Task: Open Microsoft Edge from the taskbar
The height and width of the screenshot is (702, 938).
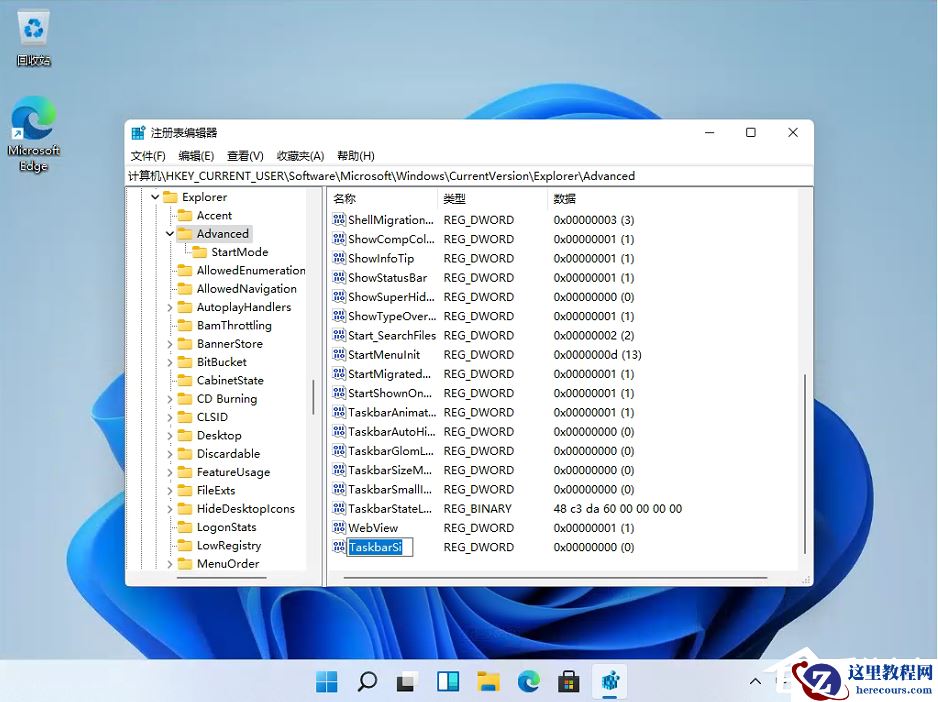Action: click(528, 681)
